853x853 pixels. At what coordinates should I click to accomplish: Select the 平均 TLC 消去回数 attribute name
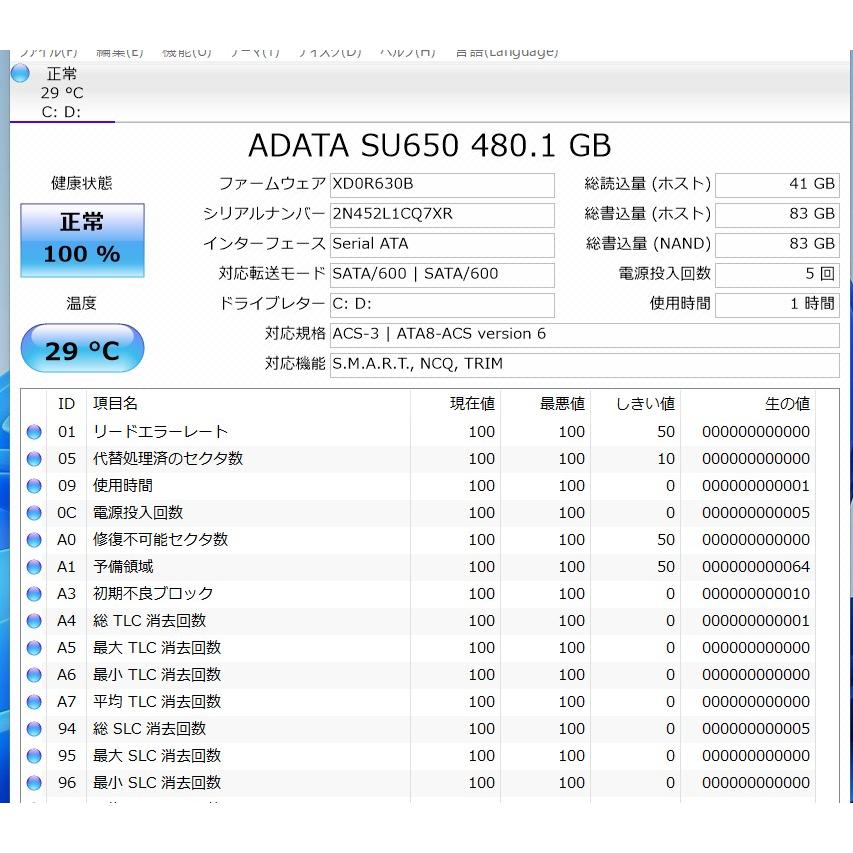coord(157,702)
